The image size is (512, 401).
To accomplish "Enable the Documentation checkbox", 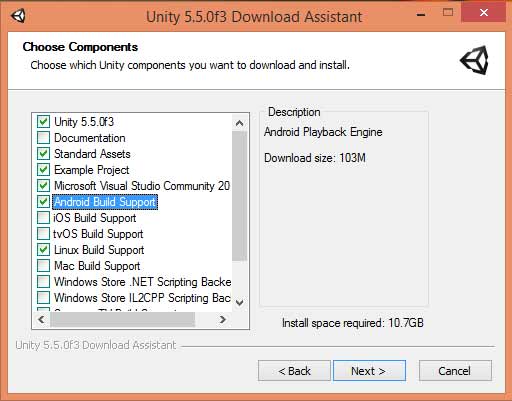I will click(x=43, y=138).
